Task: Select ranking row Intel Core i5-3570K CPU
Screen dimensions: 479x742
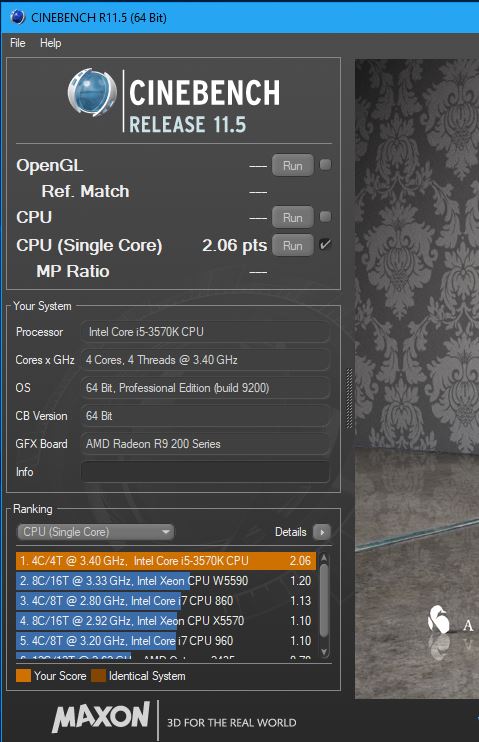Action: [x=166, y=561]
